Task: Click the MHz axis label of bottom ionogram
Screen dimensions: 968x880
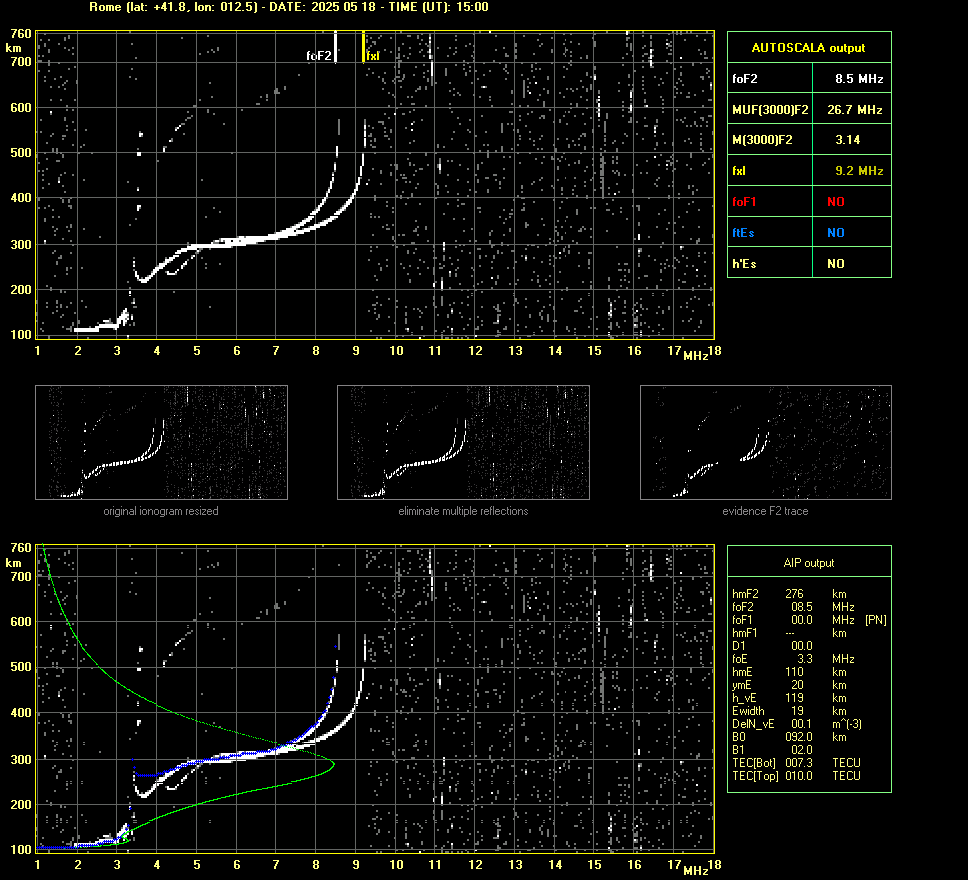Action: pos(695,870)
